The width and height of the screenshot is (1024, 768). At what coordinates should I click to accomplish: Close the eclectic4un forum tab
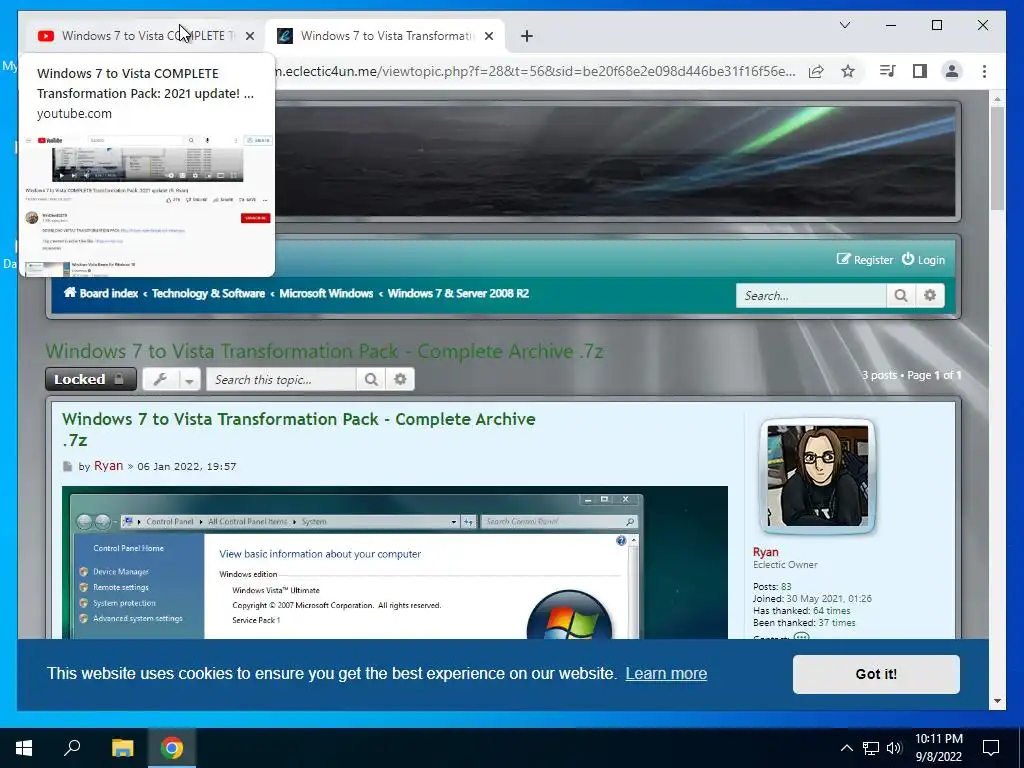point(488,36)
